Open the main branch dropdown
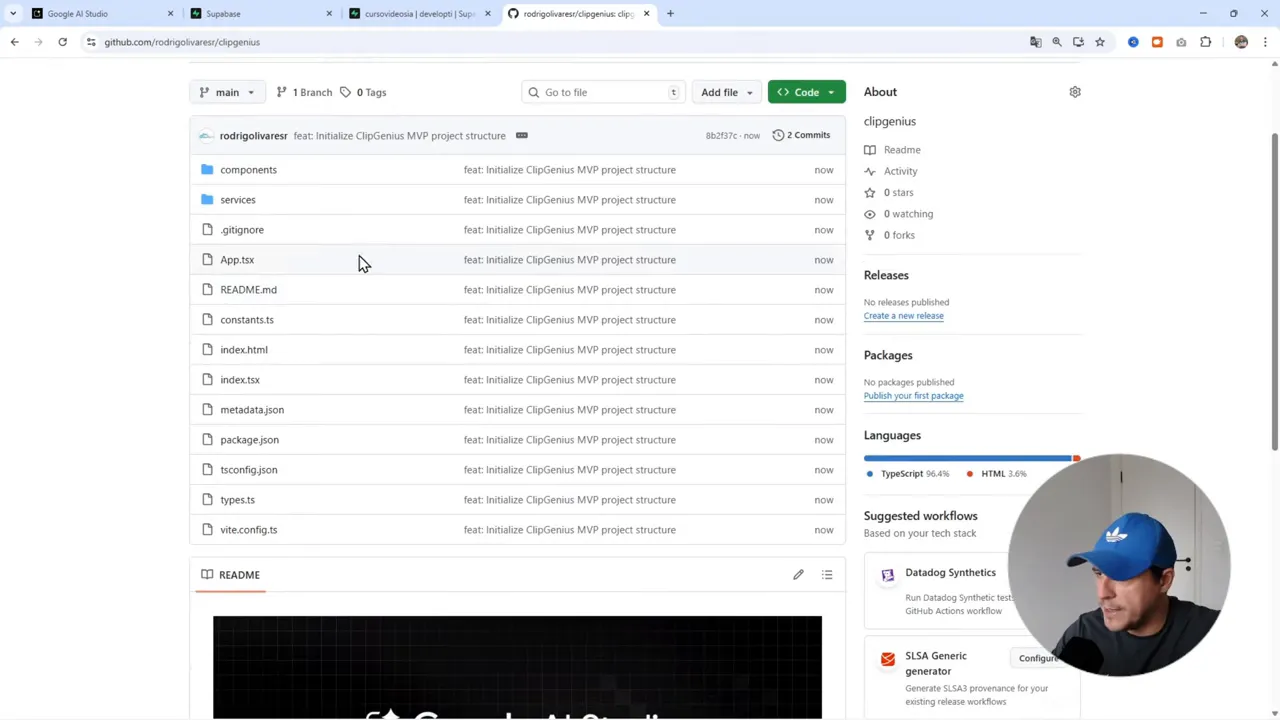Image resolution: width=1280 pixels, height=720 pixels. (227, 92)
